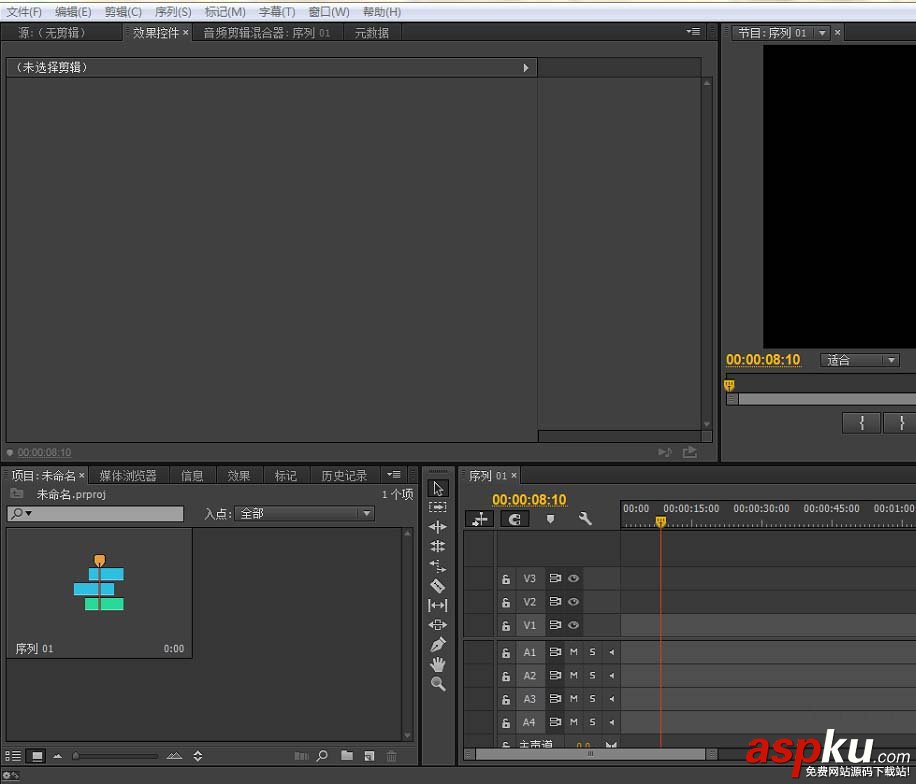Screen dimensions: 916x784
Task: Open the 序列(S) menu
Action: (173, 12)
